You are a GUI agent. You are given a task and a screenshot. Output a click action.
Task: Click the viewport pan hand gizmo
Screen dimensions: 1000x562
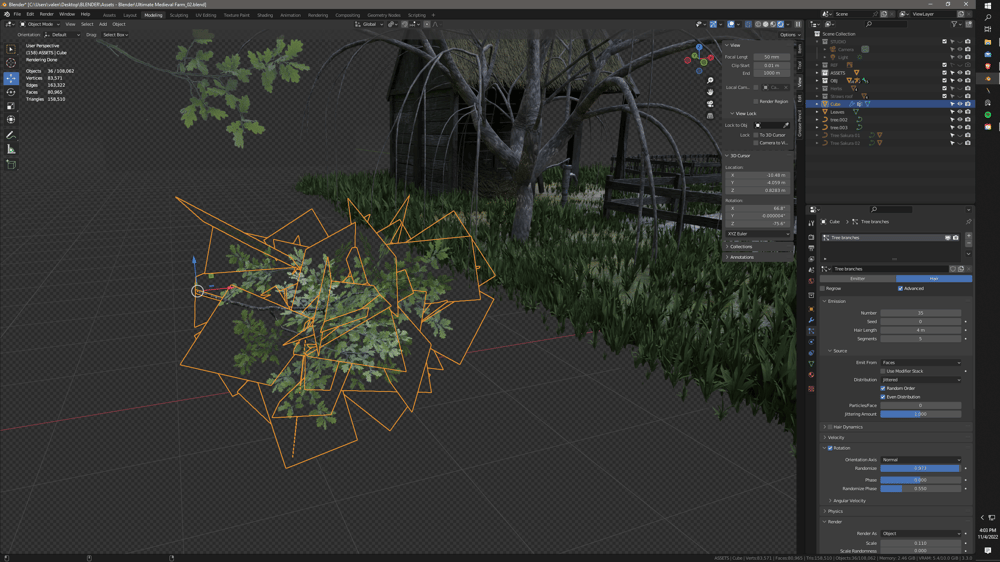click(x=710, y=92)
